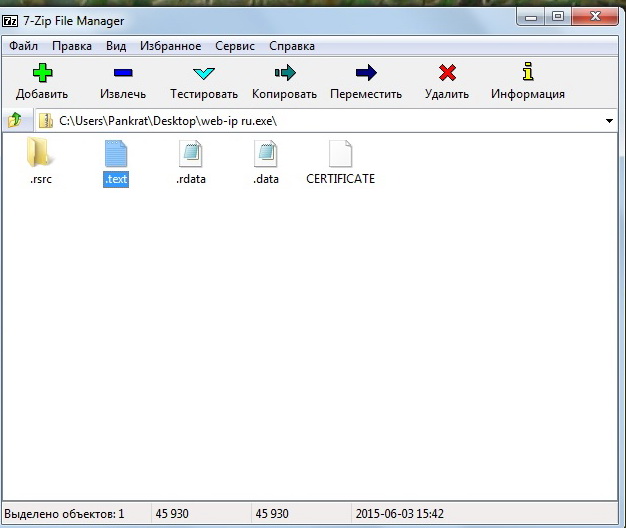Click the blue Извлечь (Extract) minus icon
Image resolution: width=626 pixels, height=528 pixels.
(123, 73)
